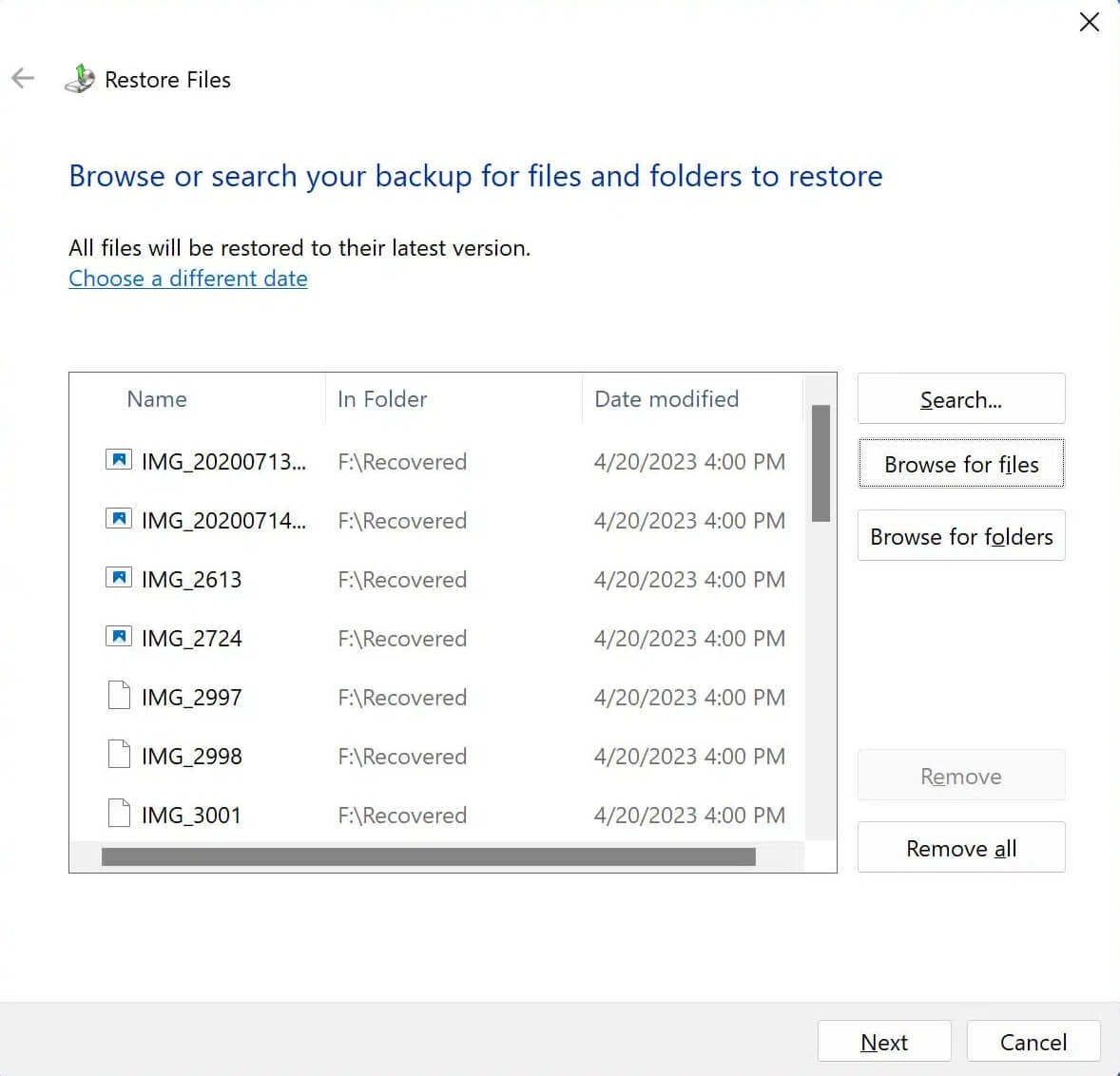This screenshot has height=1076, width=1120.
Task: Select the IMG_20200714 file entry
Action: (222, 520)
